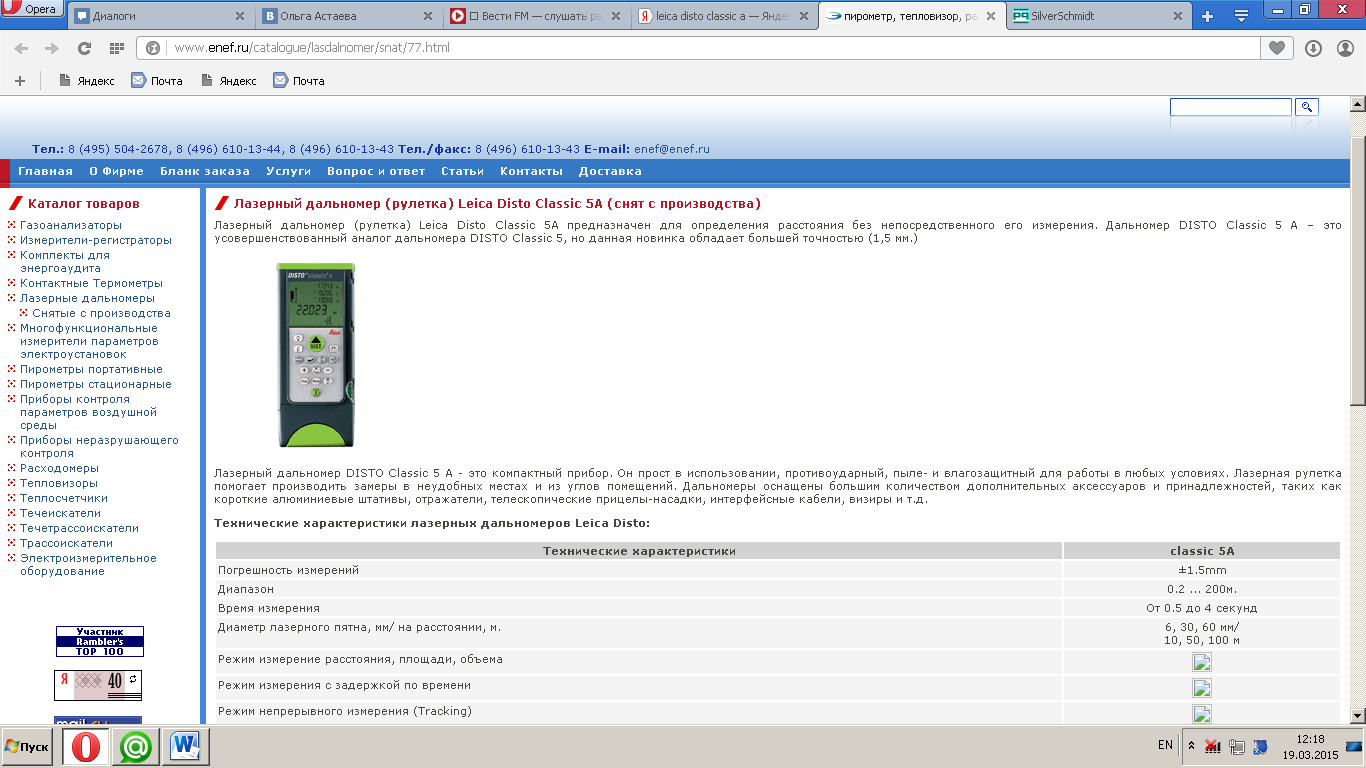Image resolution: width=1366 pixels, height=768 pixels.
Task: Go back to the previous page
Action: pyautogui.click(x=21, y=48)
